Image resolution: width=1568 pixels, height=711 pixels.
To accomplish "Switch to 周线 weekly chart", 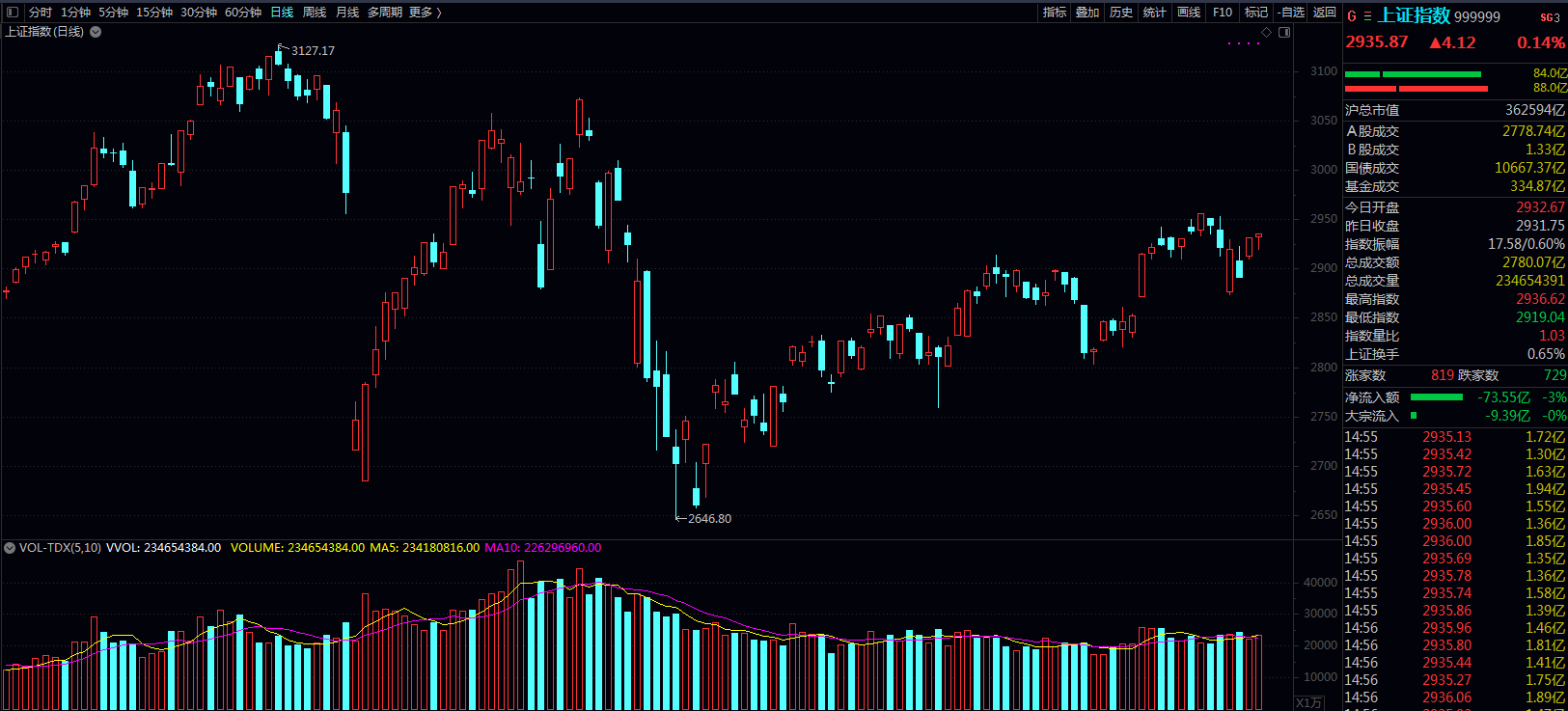I will pos(315,13).
